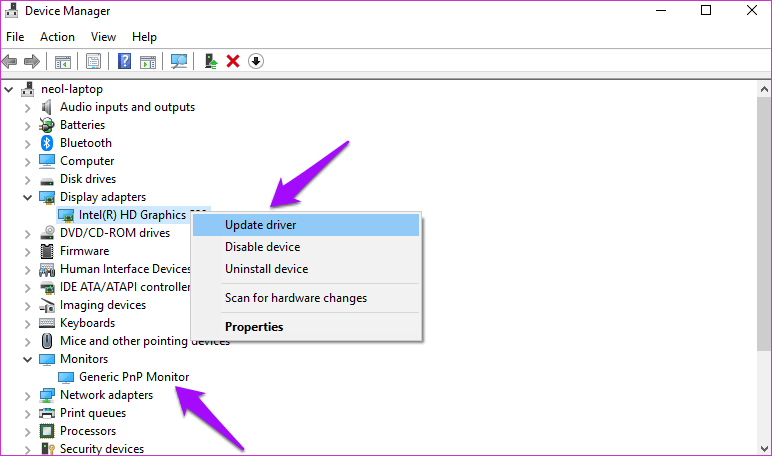The image size is (772, 456).
Task: Click the Disk drives category icon
Action: tap(47, 181)
